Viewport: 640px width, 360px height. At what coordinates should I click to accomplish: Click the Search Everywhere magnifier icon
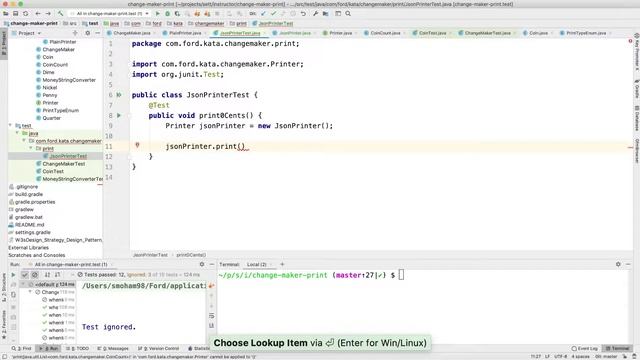click(x=348, y=13)
